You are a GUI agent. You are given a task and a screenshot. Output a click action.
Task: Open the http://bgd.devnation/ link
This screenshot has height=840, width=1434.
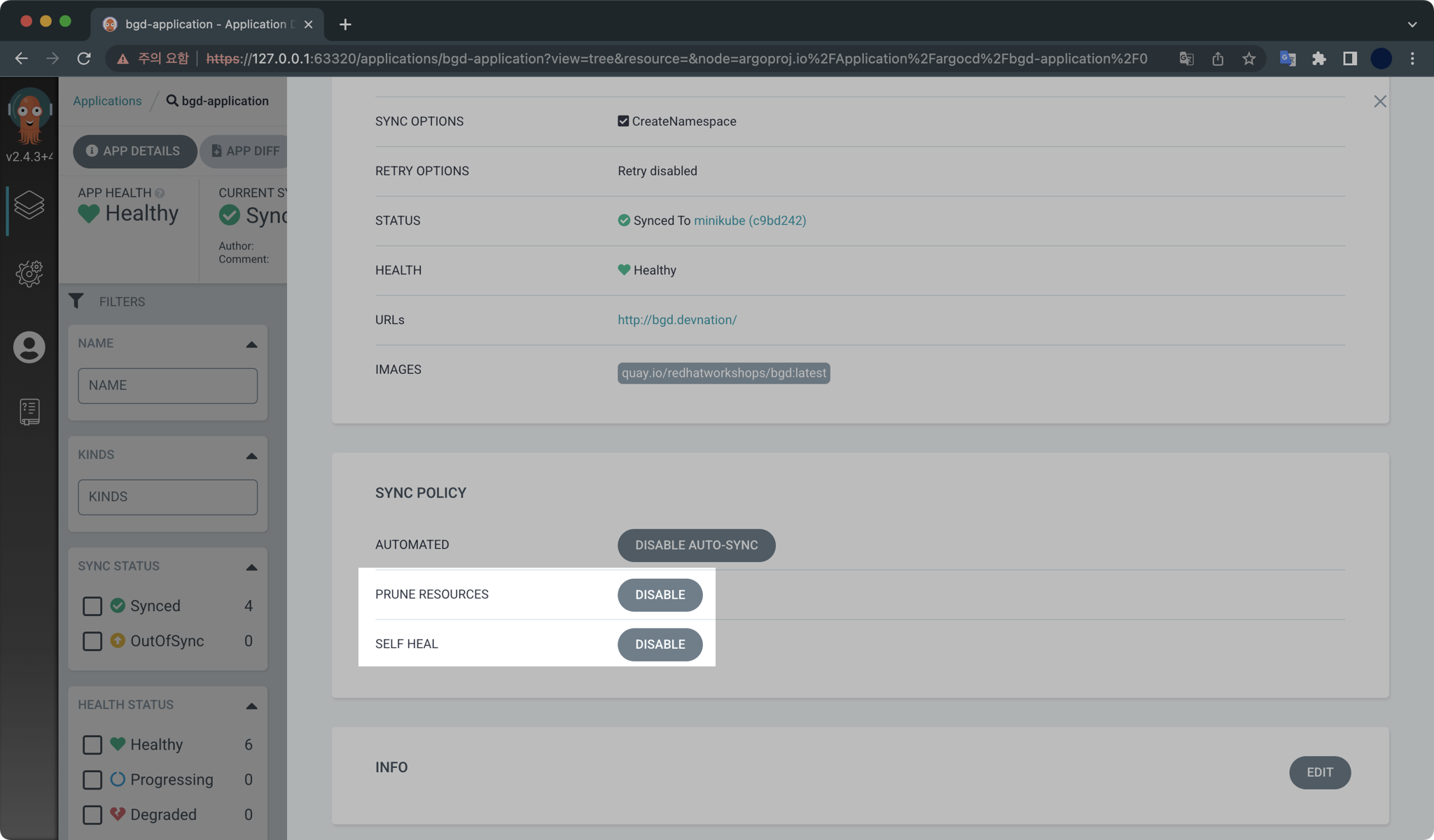pos(676,320)
